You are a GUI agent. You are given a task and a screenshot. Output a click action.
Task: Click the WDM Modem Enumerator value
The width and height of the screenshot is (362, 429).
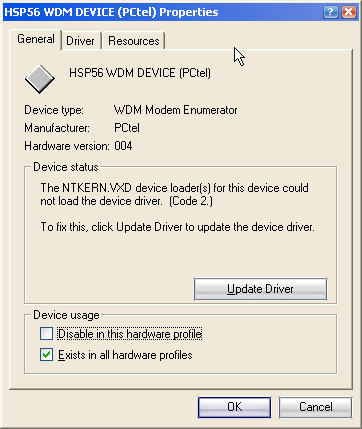tap(176, 110)
